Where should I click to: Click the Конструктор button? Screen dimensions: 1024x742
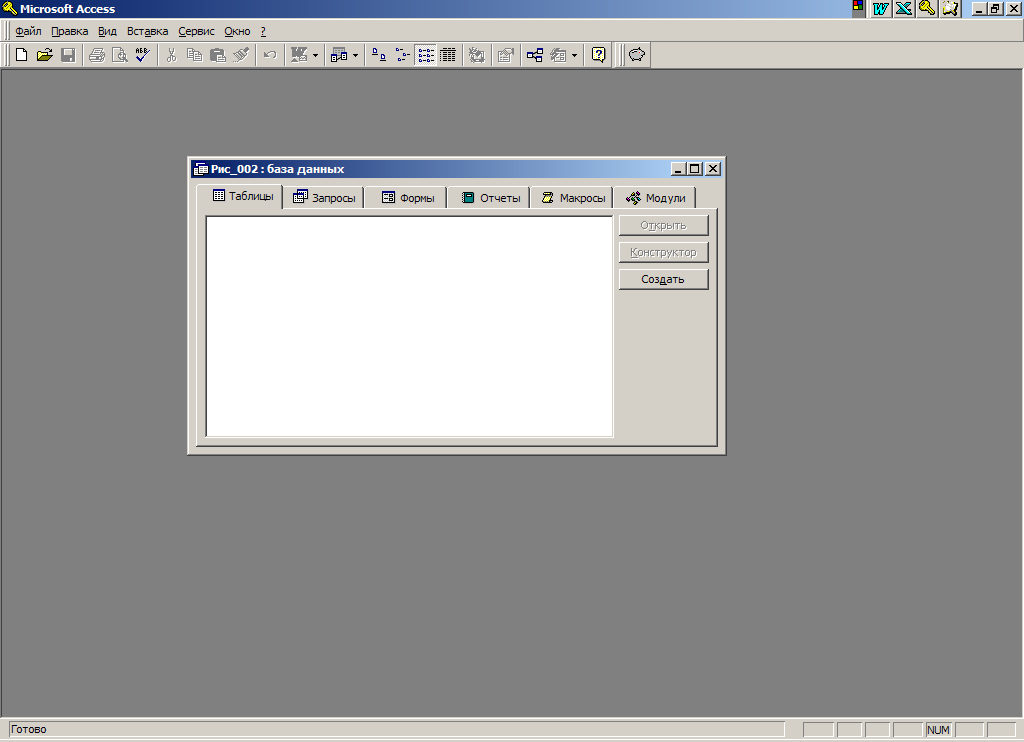[x=664, y=252]
